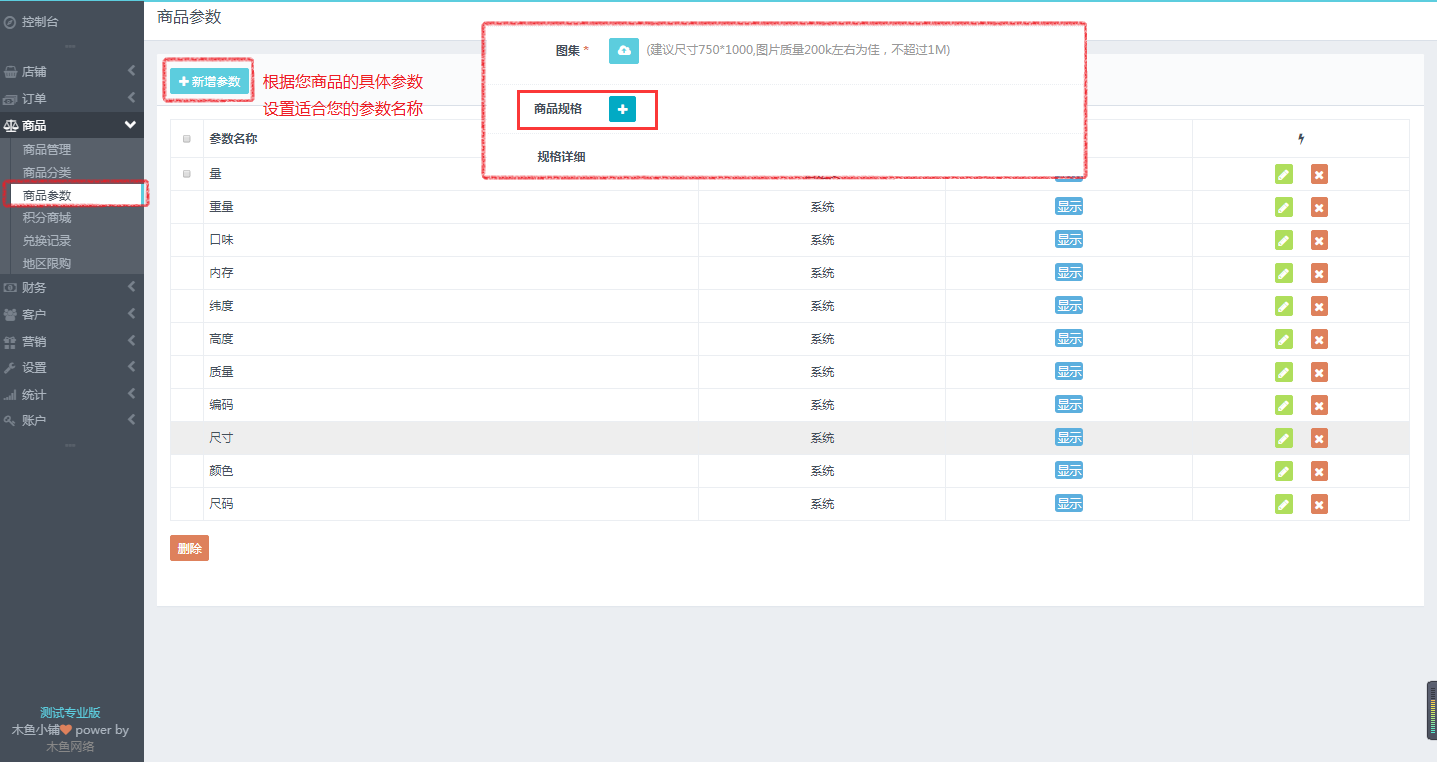The width and height of the screenshot is (1437, 762).
Task: Expand the 订单 sidebar section
Action: pyautogui.click(x=70, y=99)
